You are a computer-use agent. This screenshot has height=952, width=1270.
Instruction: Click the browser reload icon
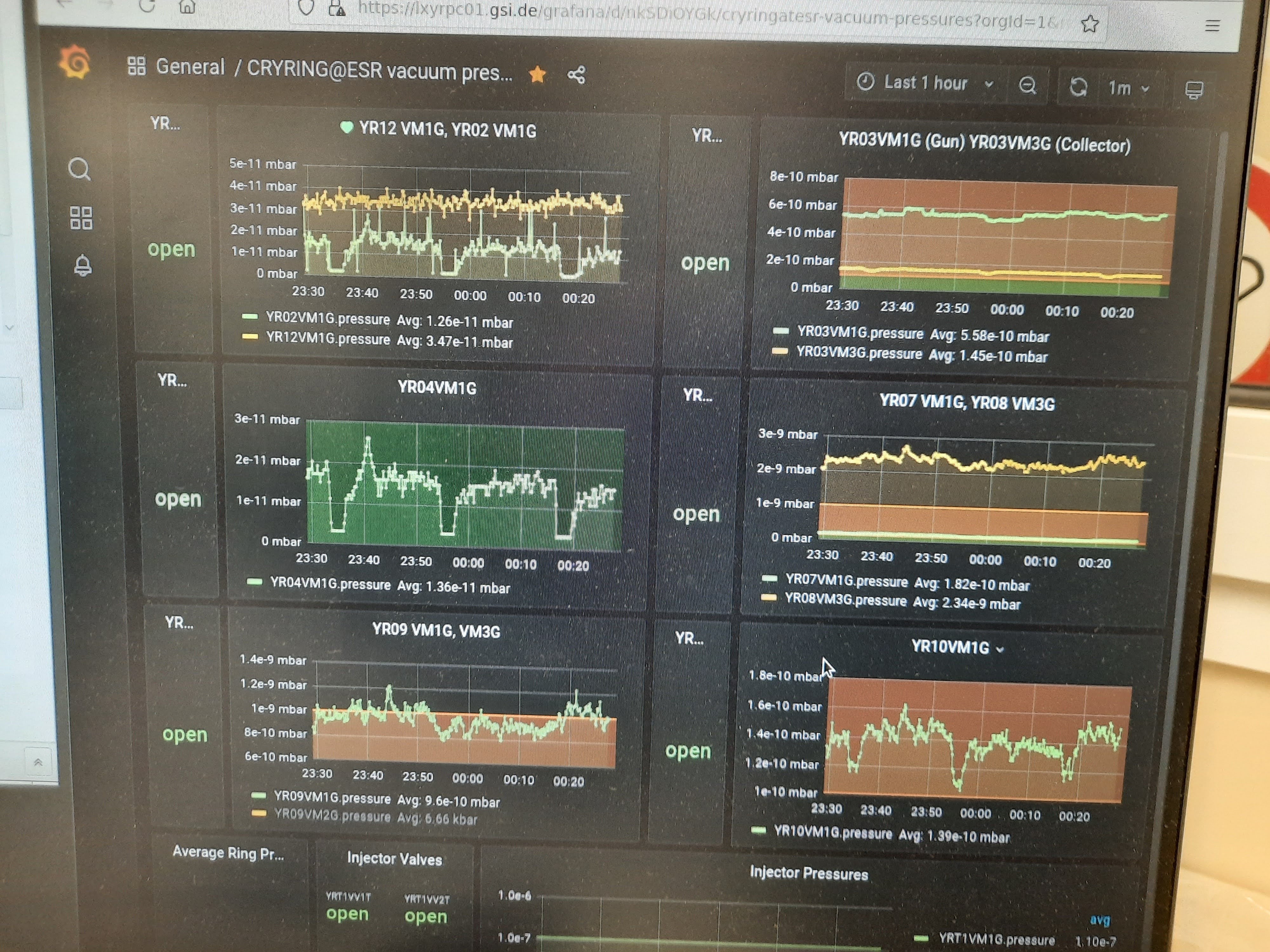148,5
